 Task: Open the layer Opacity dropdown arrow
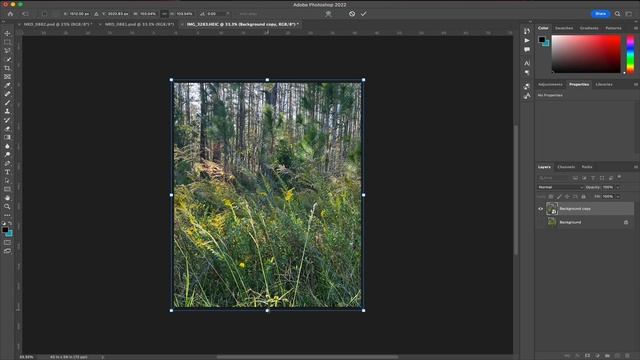tap(618, 187)
